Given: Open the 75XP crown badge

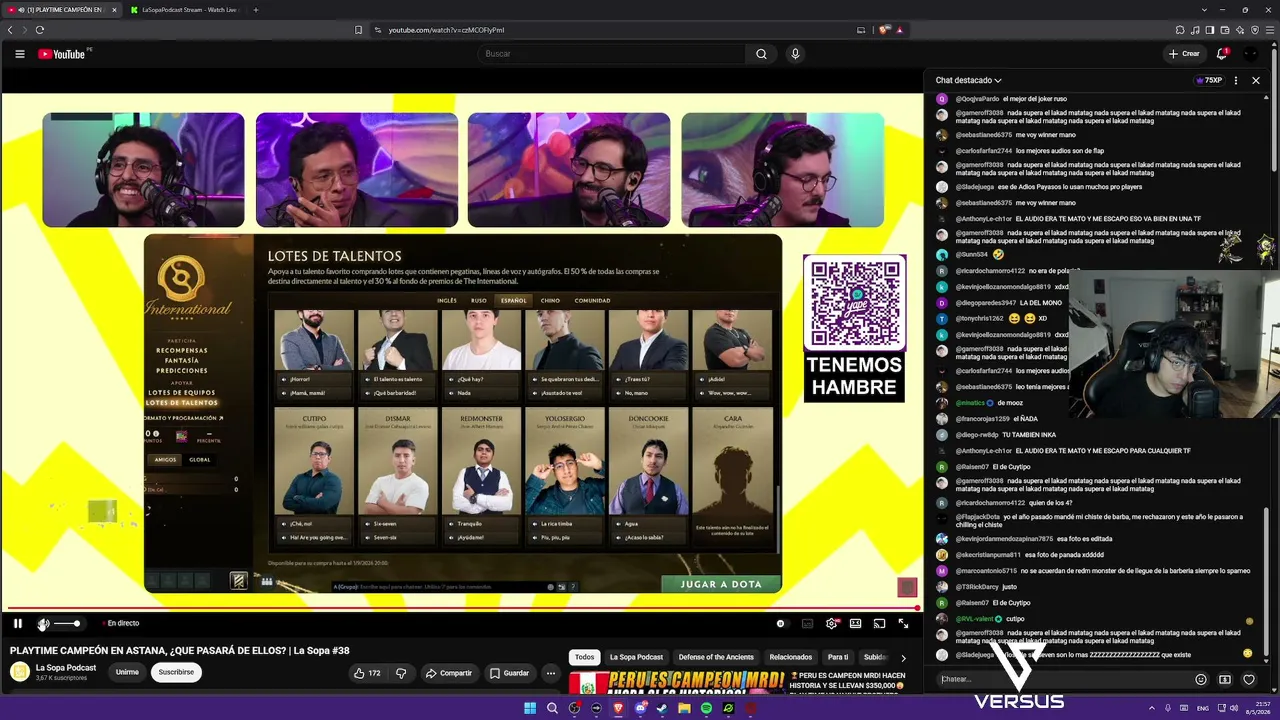Looking at the screenshot, I should point(1209,80).
